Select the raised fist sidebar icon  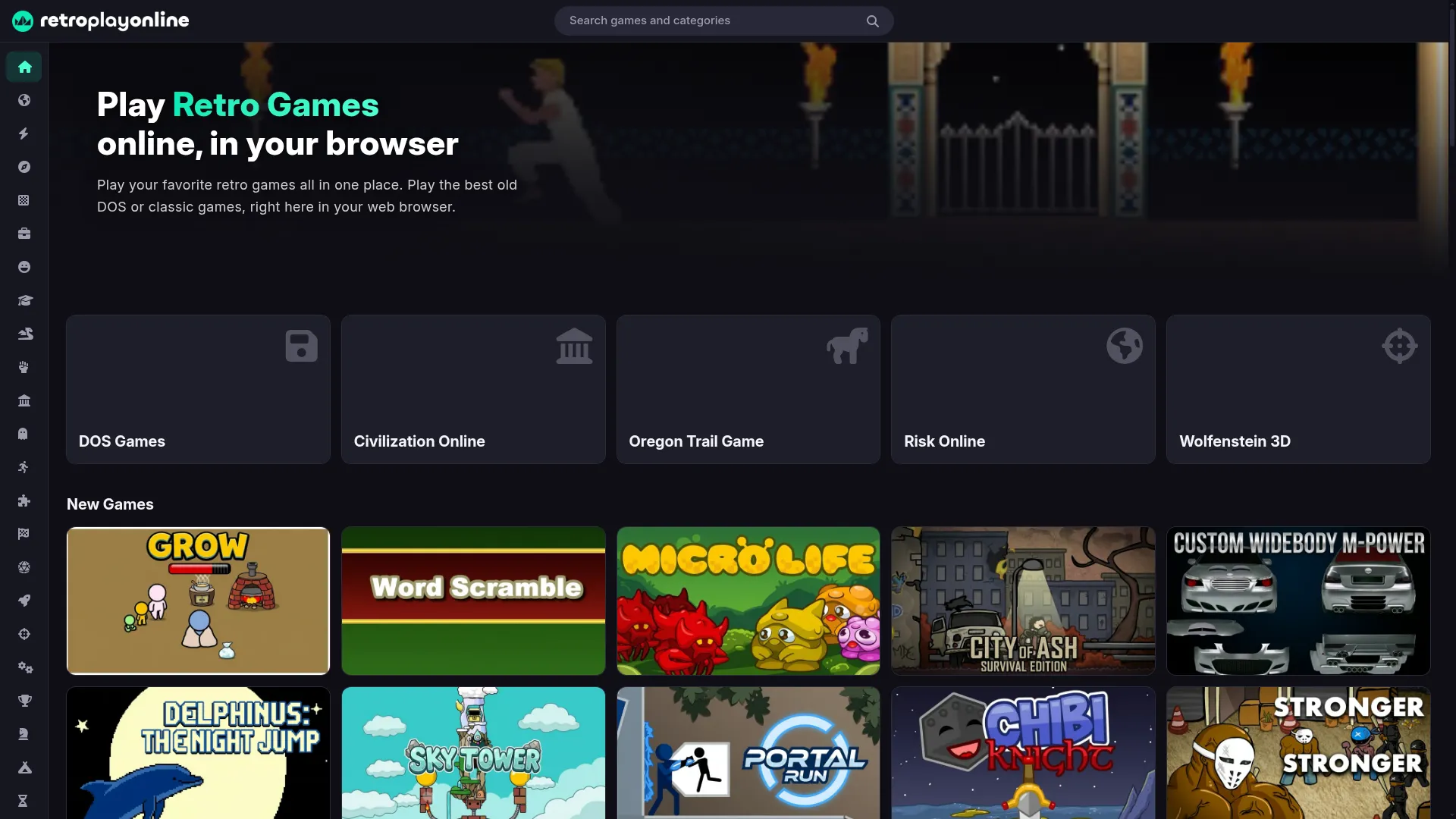pyautogui.click(x=24, y=367)
